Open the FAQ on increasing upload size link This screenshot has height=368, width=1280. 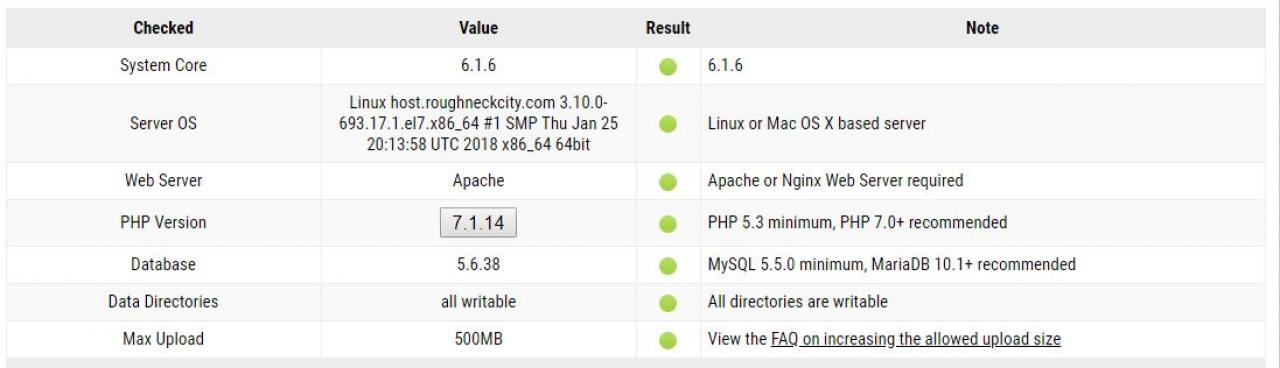click(x=916, y=339)
